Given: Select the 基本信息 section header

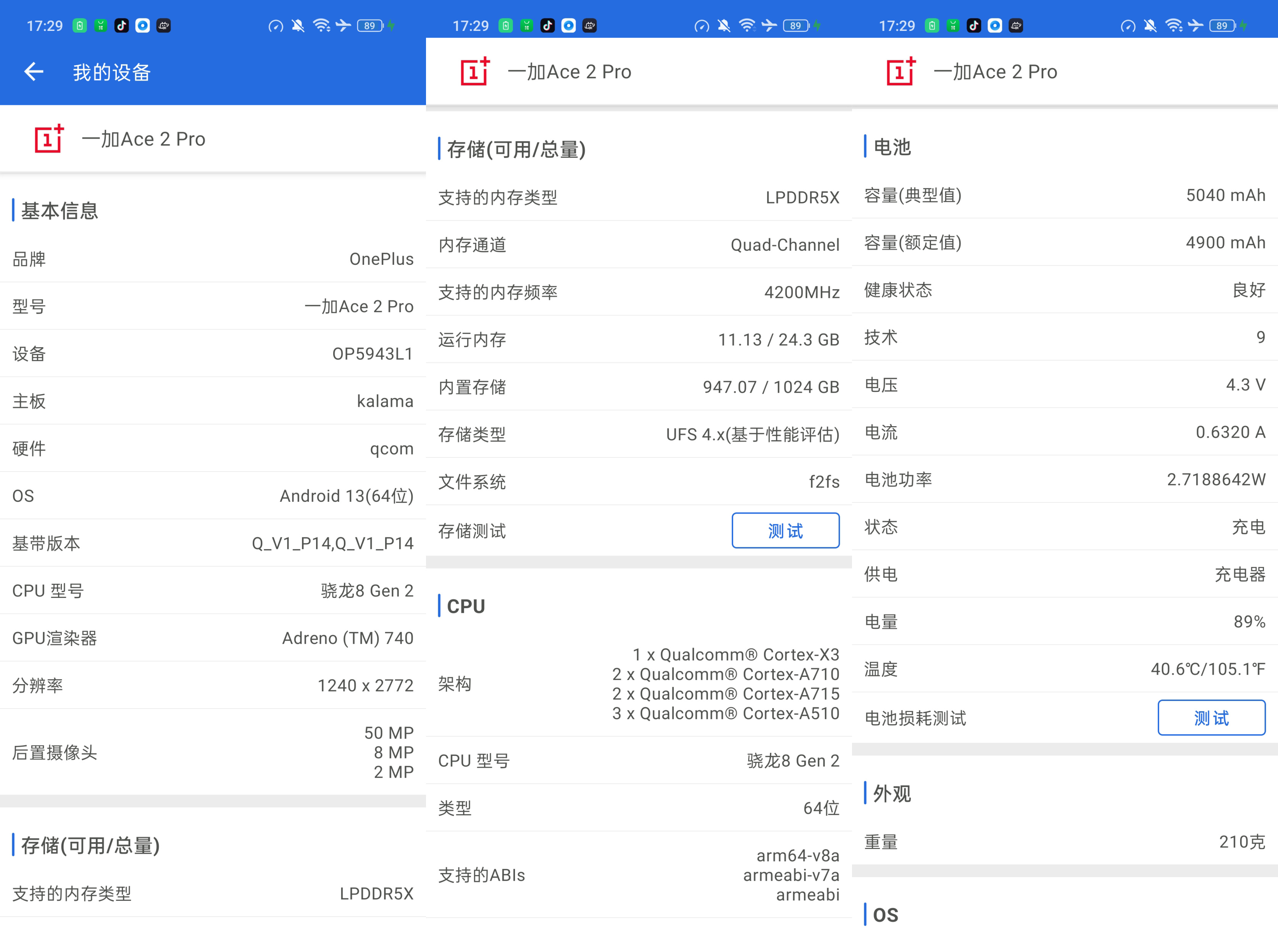Looking at the screenshot, I should click(60, 210).
